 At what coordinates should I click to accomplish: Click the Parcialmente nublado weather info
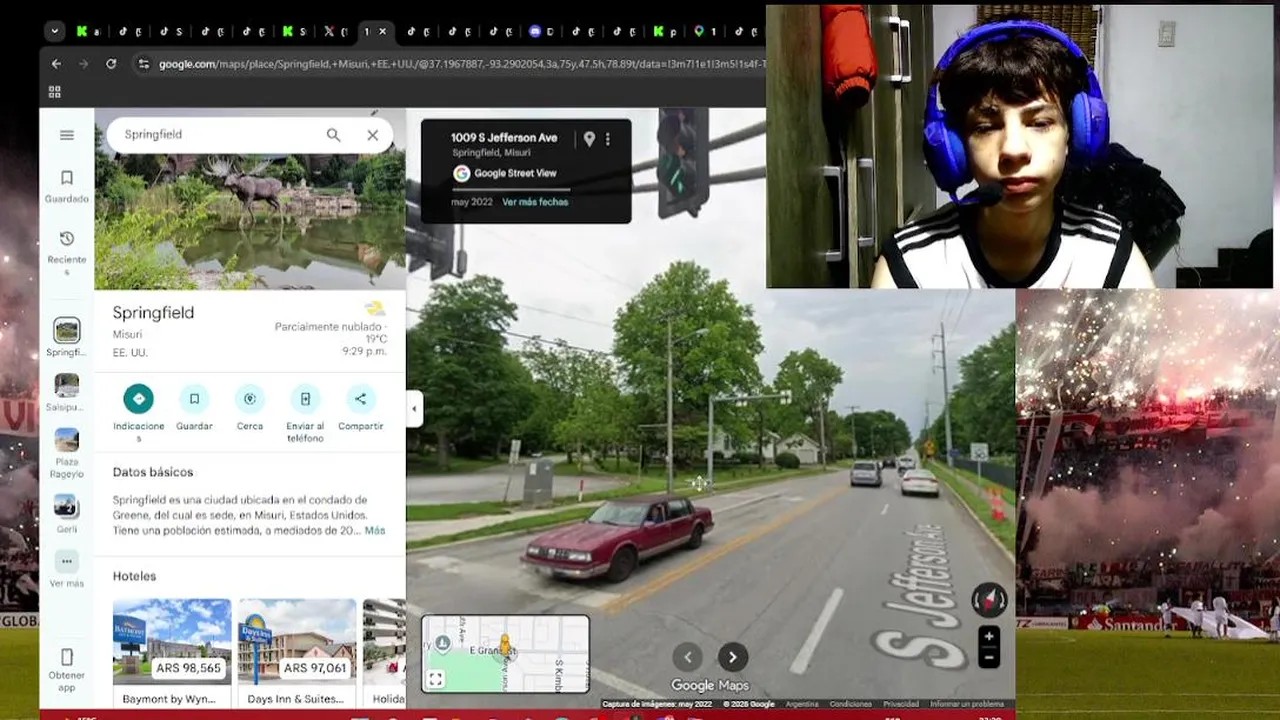[329, 327]
